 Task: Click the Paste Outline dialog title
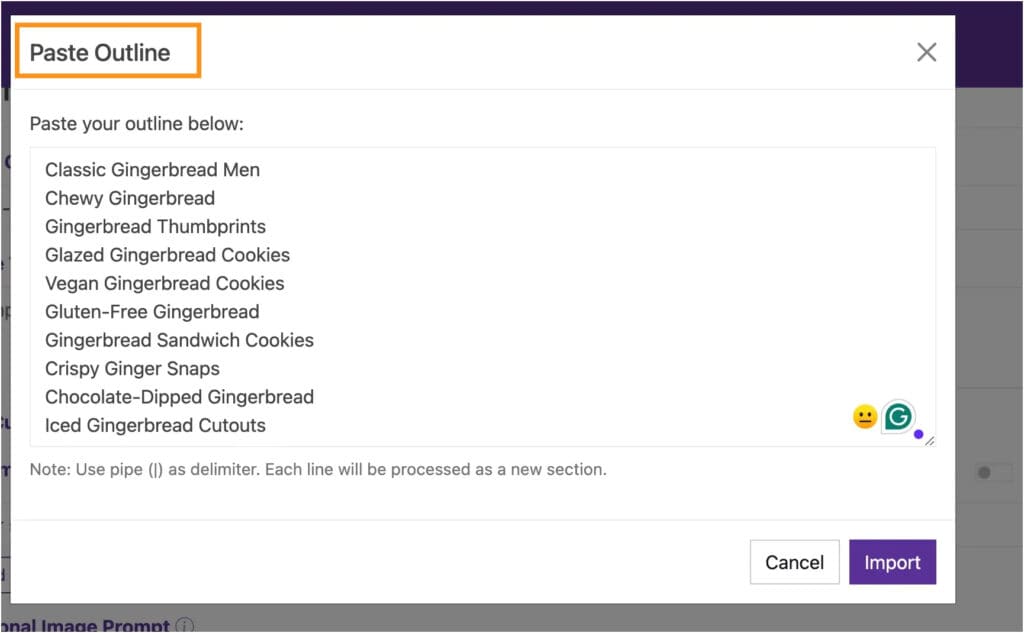coord(100,53)
